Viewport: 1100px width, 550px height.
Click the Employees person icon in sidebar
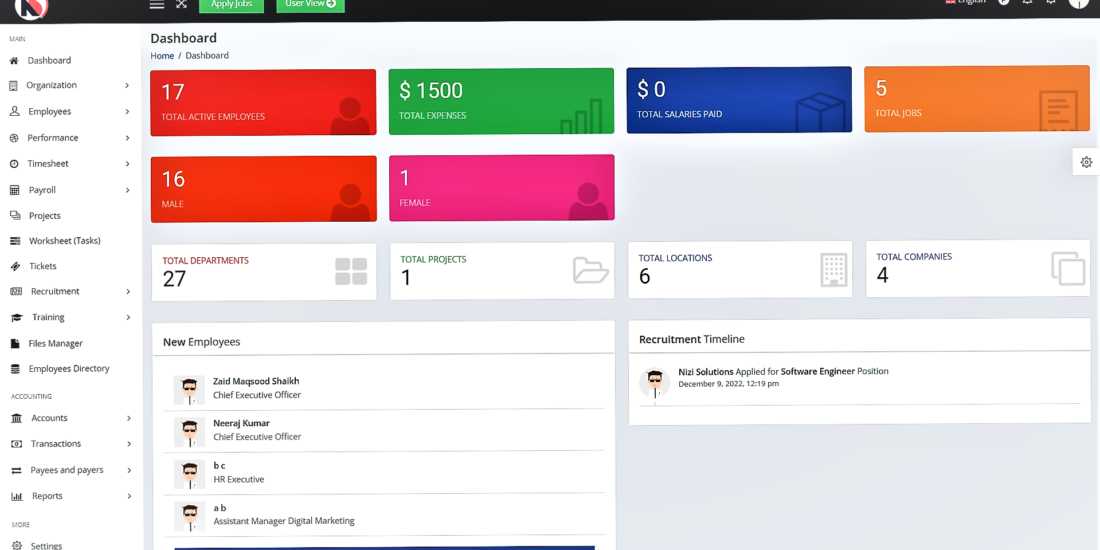(14, 112)
